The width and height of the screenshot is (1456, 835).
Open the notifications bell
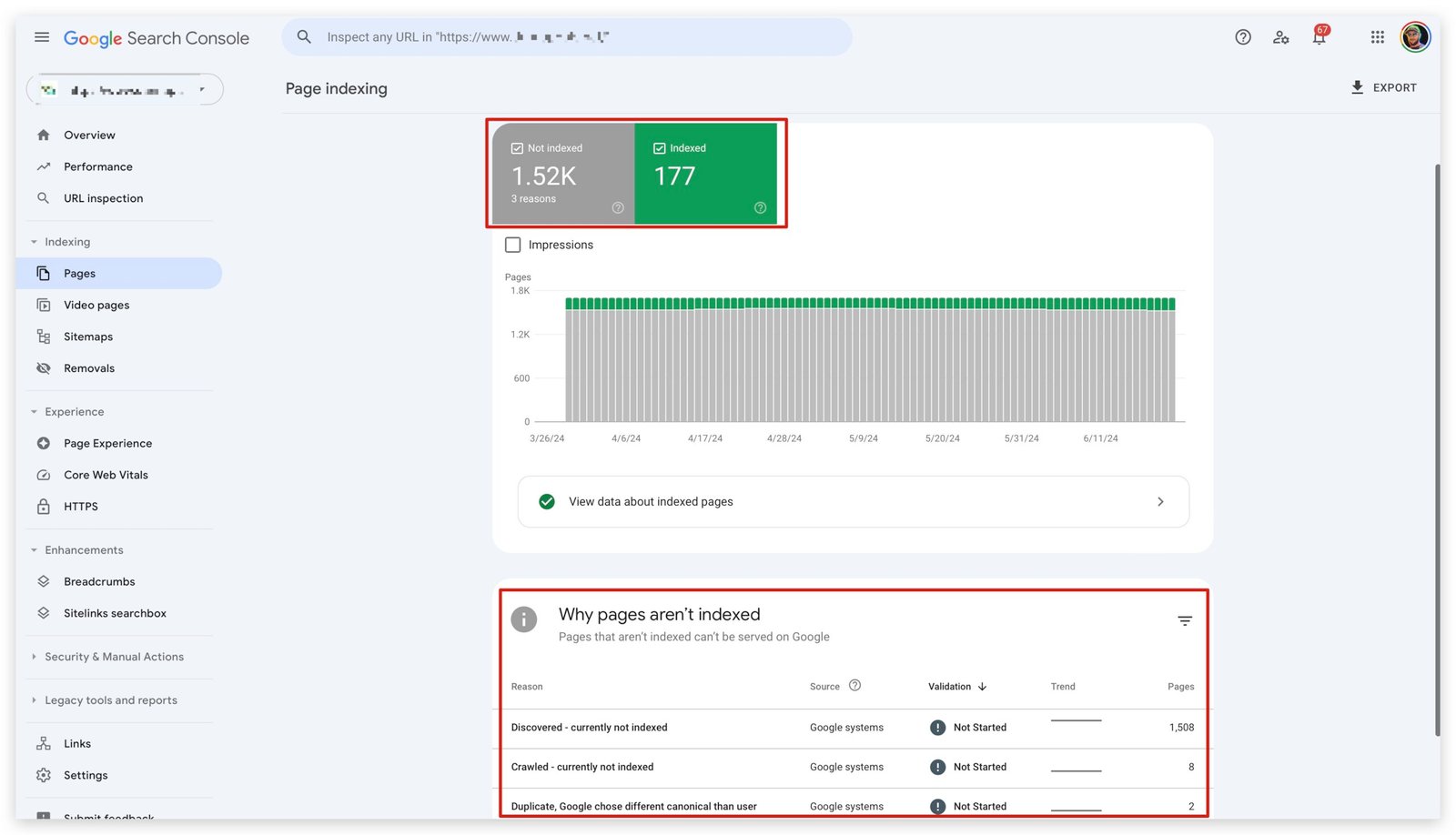tap(1319, 37)
